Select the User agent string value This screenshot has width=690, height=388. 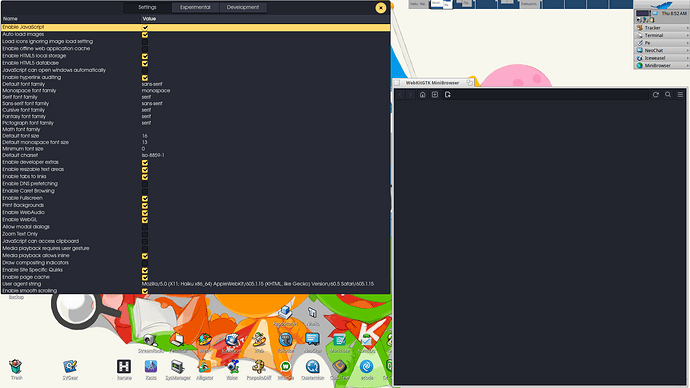(x=258, y=284)
